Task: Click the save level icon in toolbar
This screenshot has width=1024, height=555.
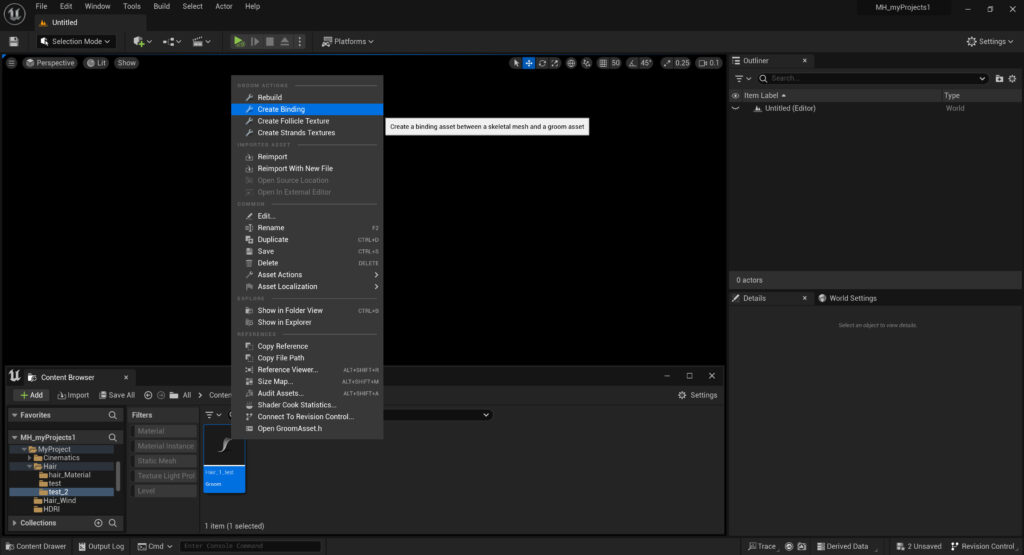Action: point(14,41)
